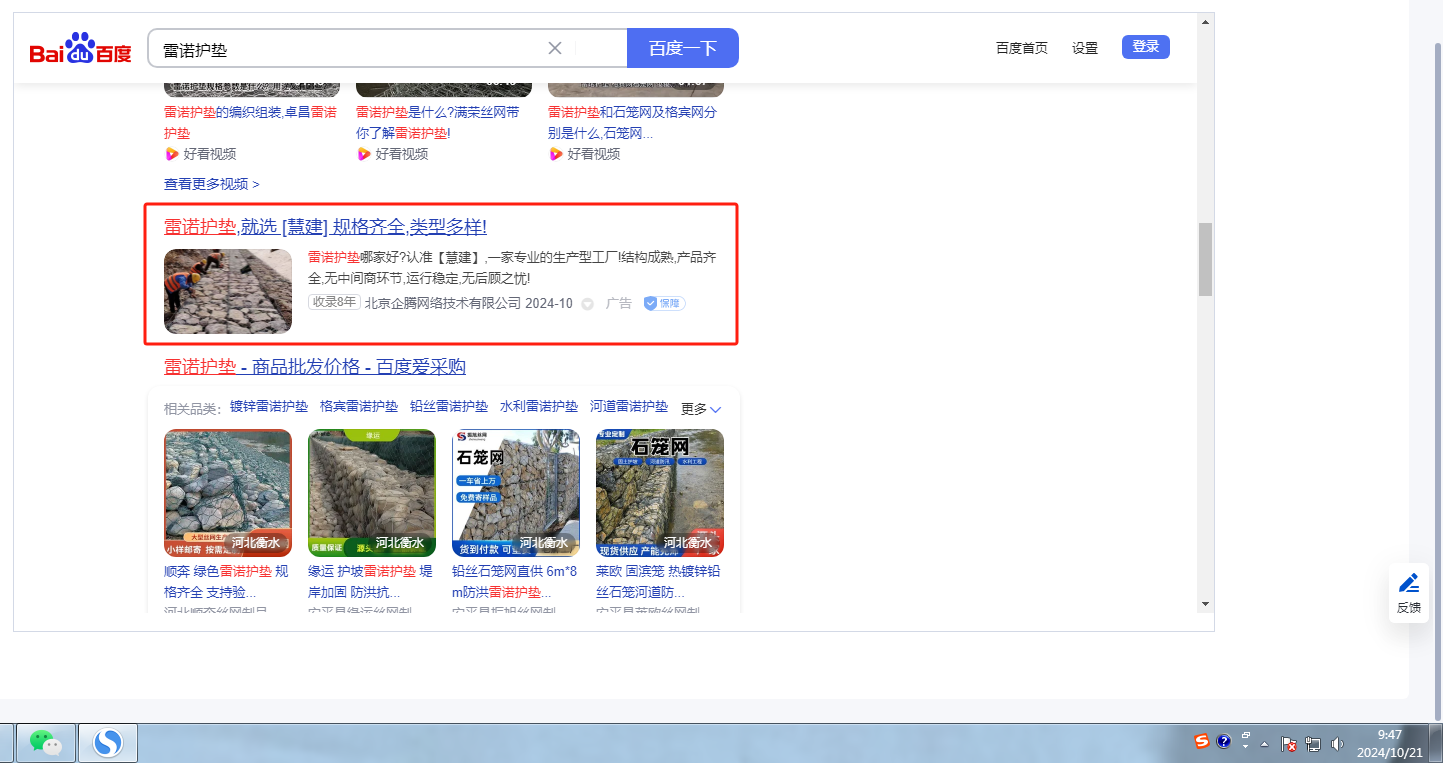The image size is (1443, 763).
Task: Click 好看视频 icon under the 满荣丝网 video
Action: click(x=364, y=154)
